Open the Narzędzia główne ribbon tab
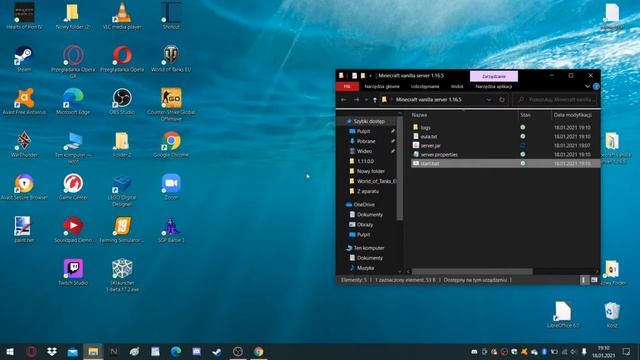 (x=382, y=87)
